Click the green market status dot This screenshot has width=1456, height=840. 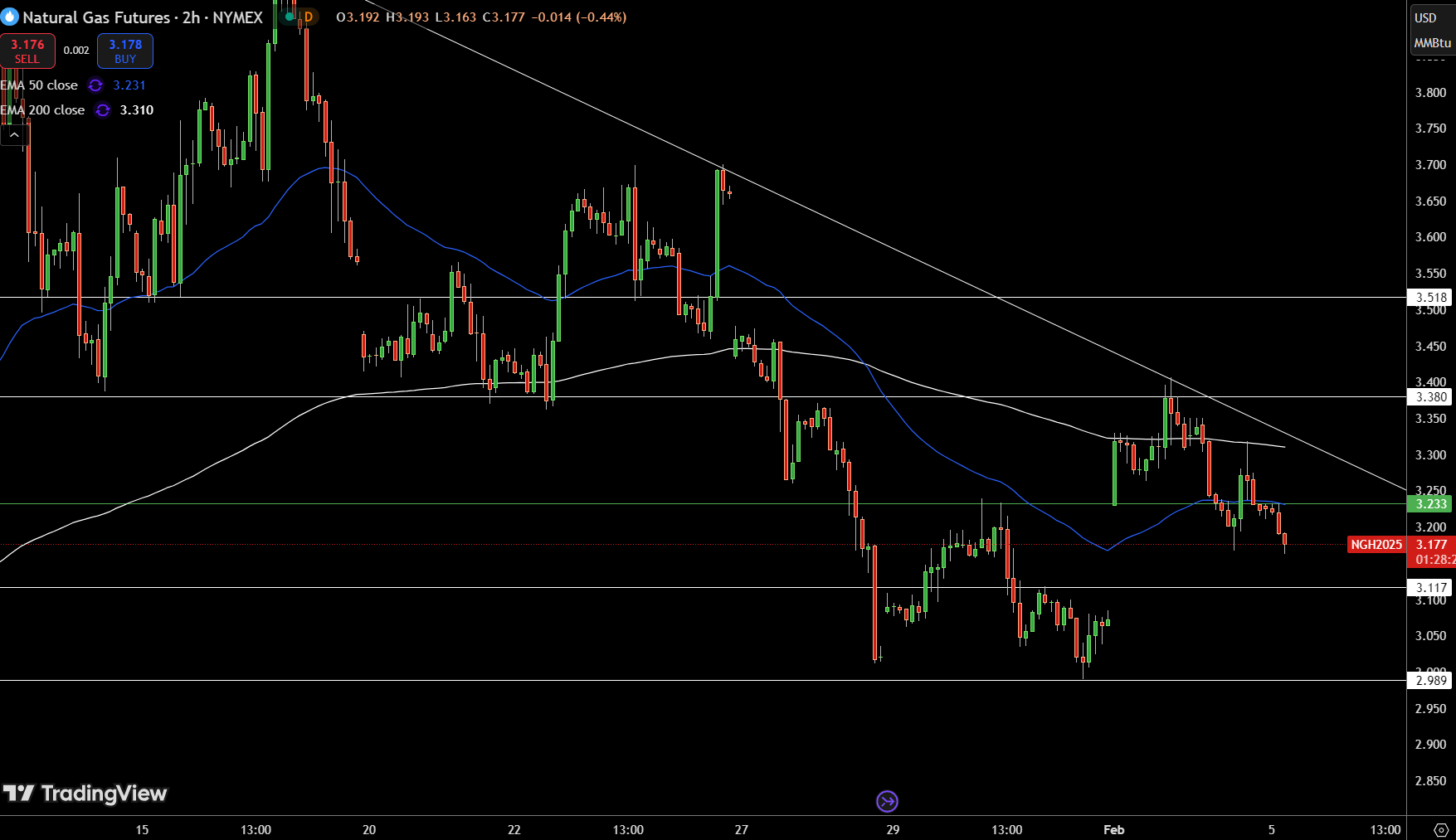pos(289,17)
